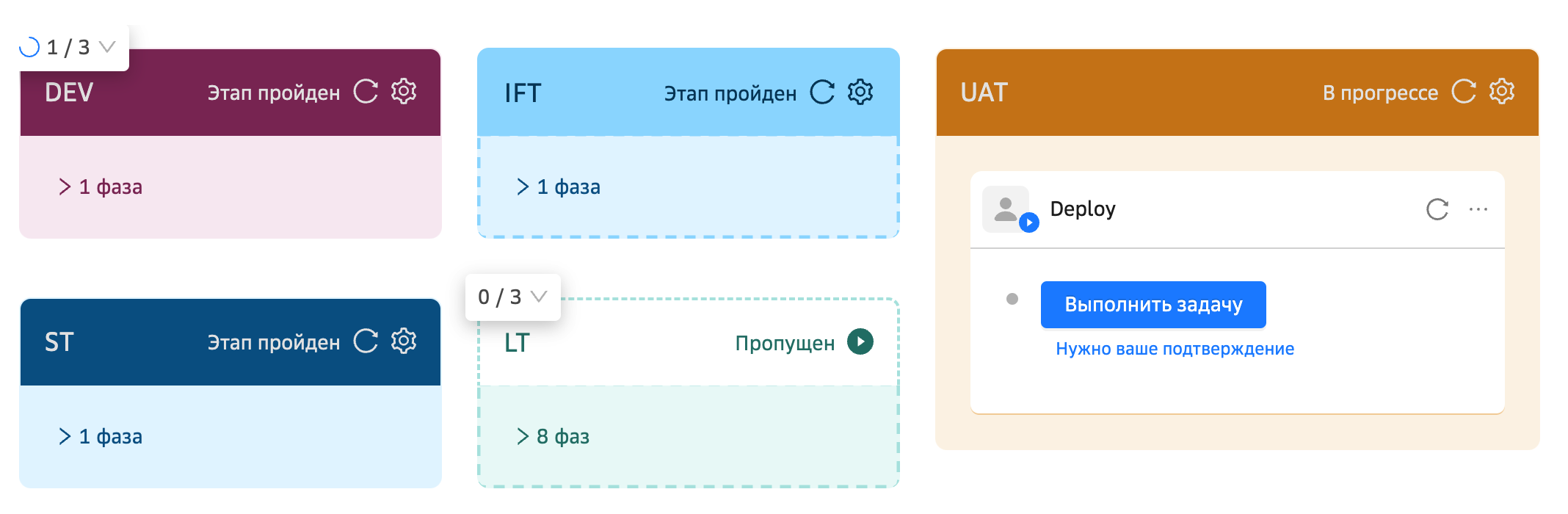The width and height of the screenshot is (1568, 514).
Task: Run the skipped LT stage
Action: tap(860, 341)
